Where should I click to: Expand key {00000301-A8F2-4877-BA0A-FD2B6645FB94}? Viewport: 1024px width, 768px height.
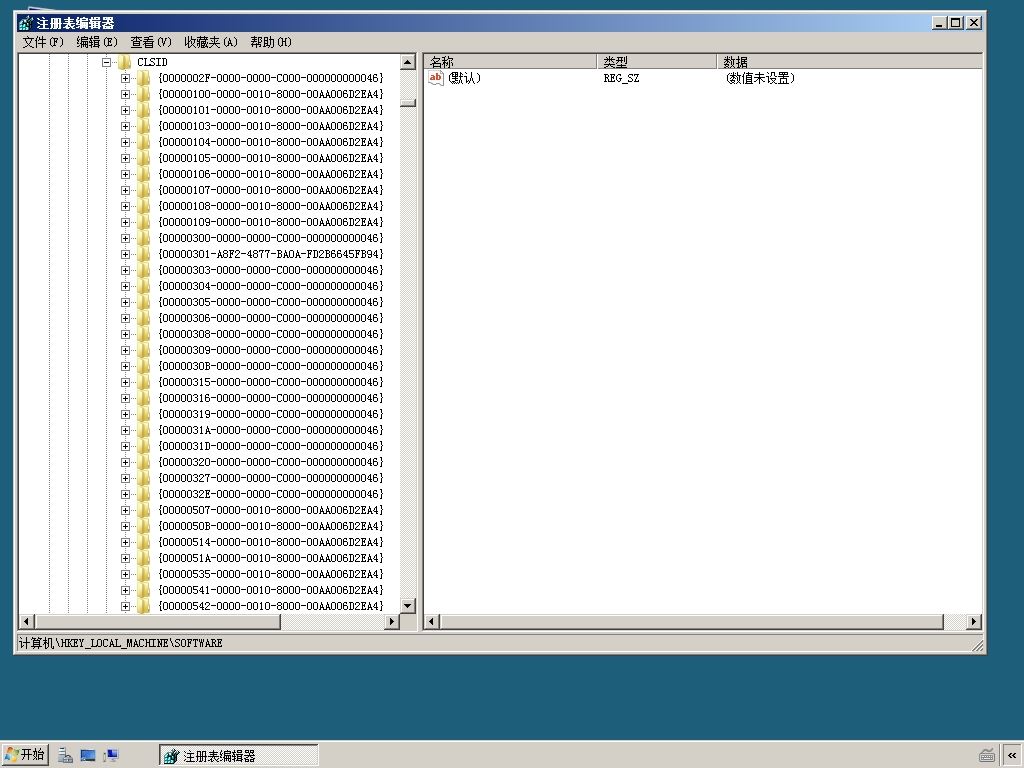pyautogui.click(x=125, y=255)
